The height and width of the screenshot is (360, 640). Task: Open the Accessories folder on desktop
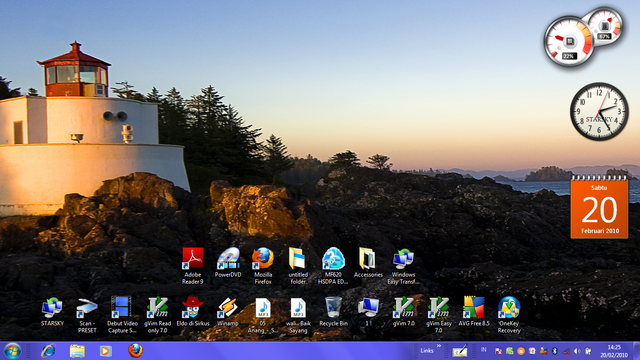(368, 263)
